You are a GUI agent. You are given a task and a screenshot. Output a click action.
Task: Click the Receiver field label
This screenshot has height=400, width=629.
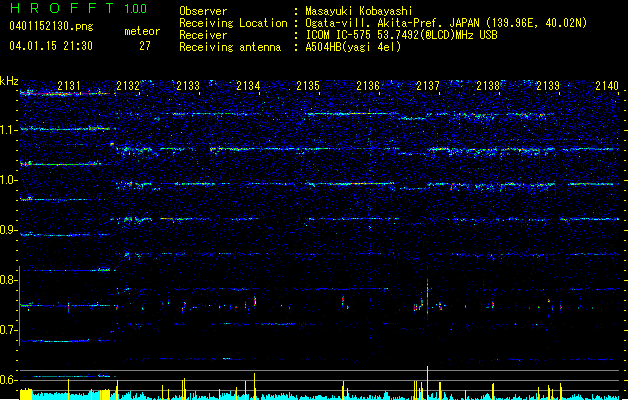tap(203, 35)
